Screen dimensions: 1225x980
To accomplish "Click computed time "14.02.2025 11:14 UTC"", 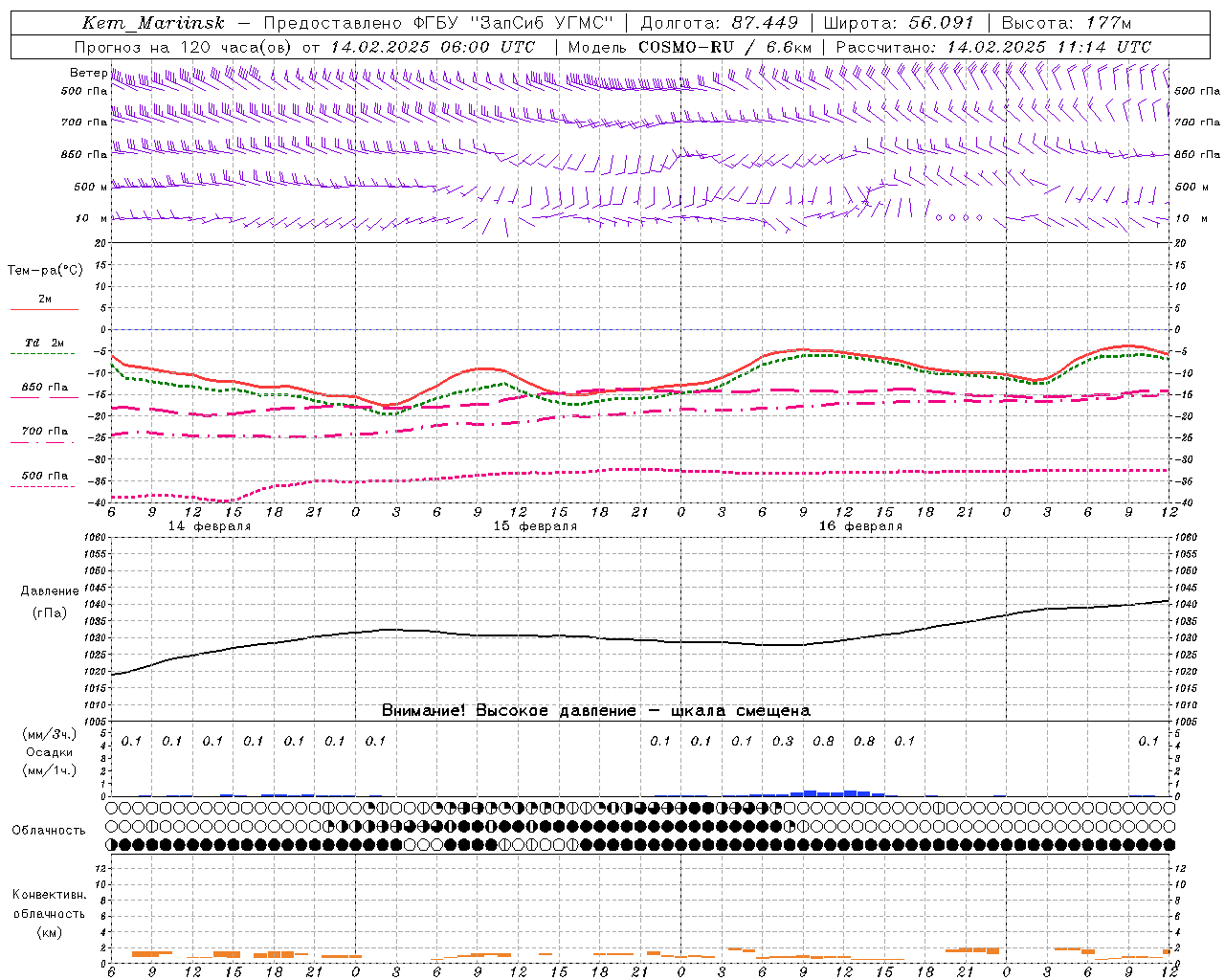I will click(x=1050, y=47).
